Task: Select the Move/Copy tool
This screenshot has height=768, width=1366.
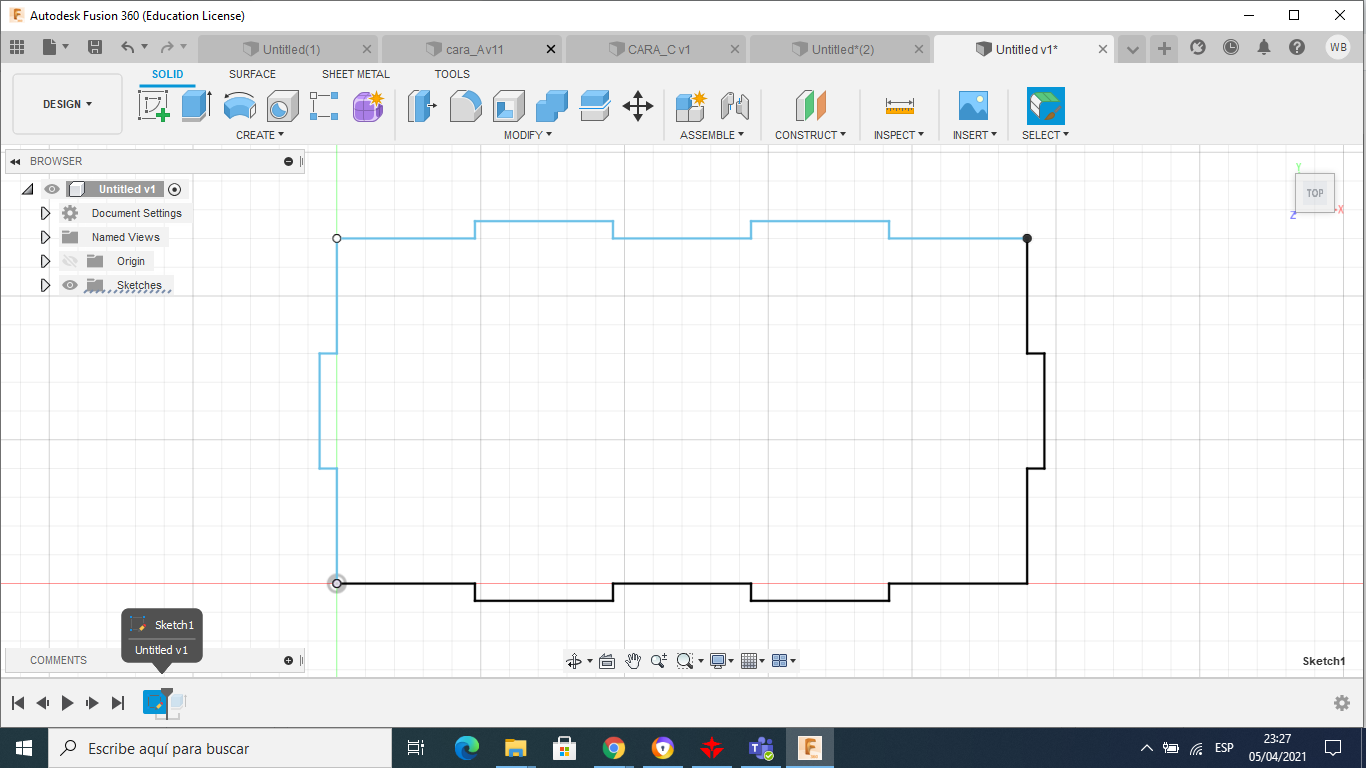Action: coord(638,105)
